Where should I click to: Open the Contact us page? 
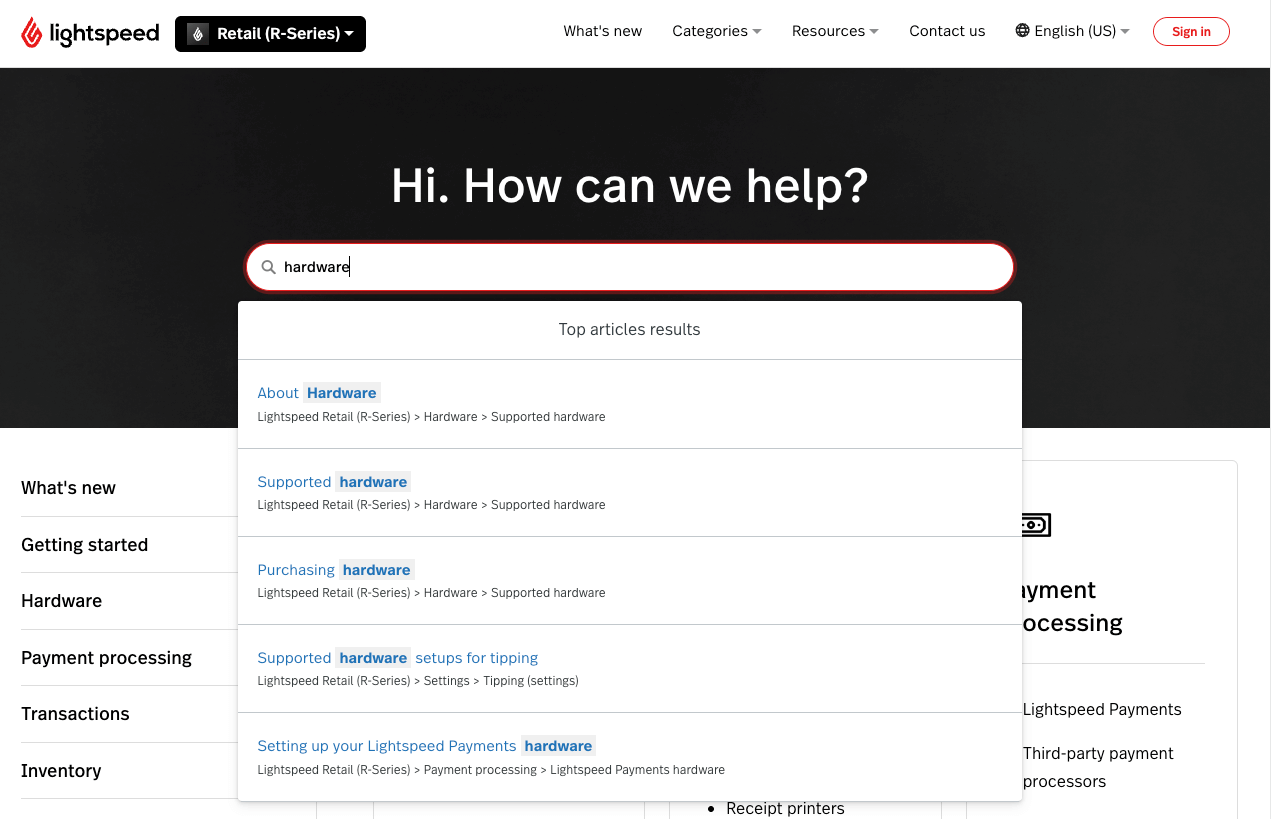[x=946, y=31]
